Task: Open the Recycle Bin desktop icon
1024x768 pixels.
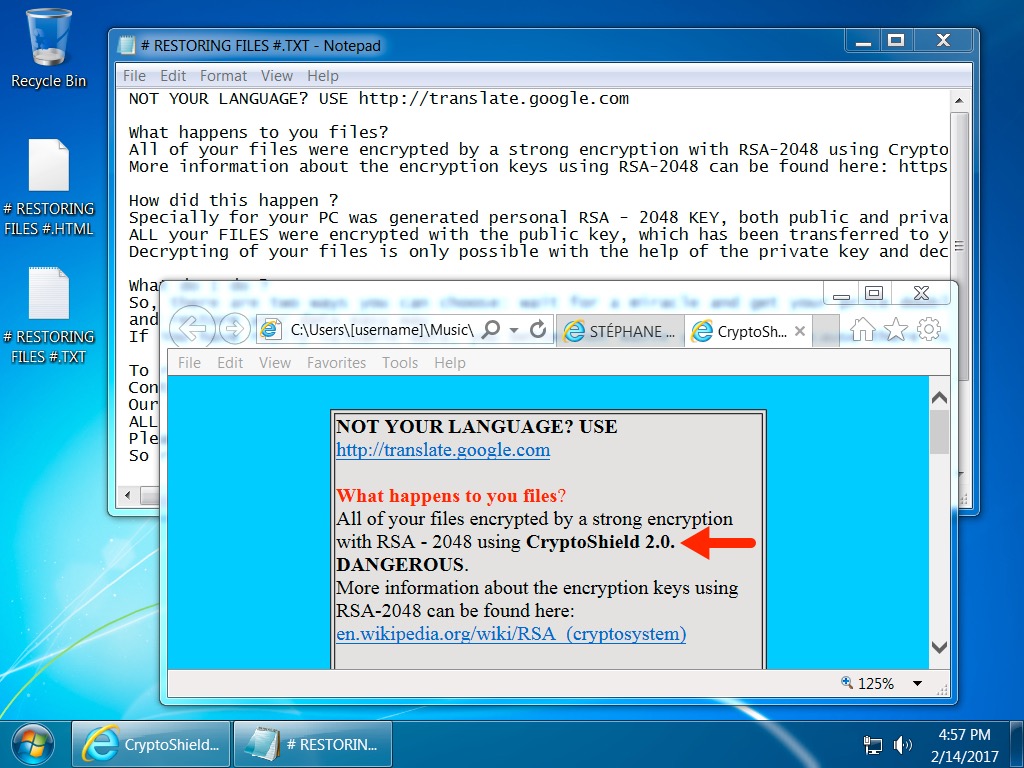Action: (48, 49)
